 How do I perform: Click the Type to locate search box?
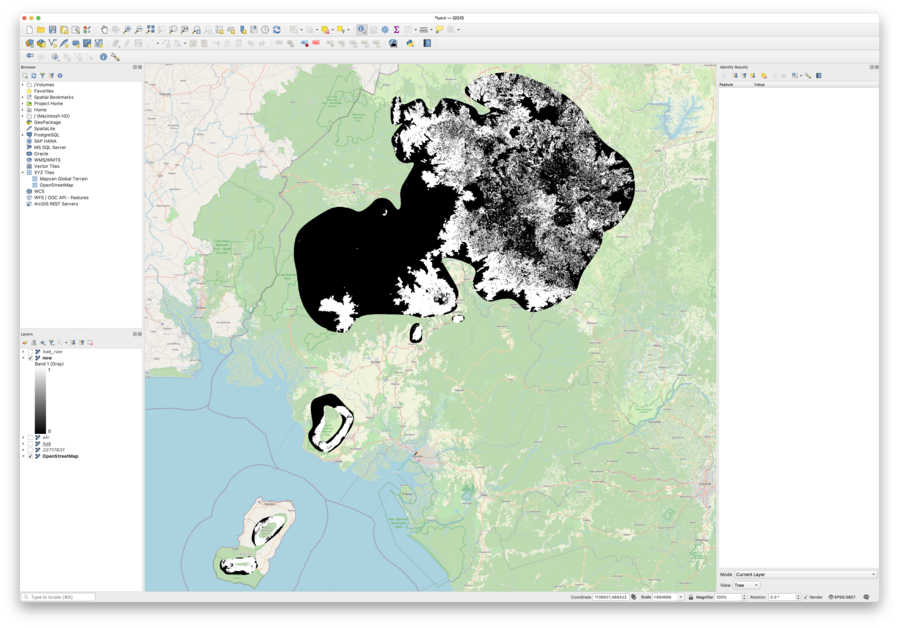coord(58,597)
